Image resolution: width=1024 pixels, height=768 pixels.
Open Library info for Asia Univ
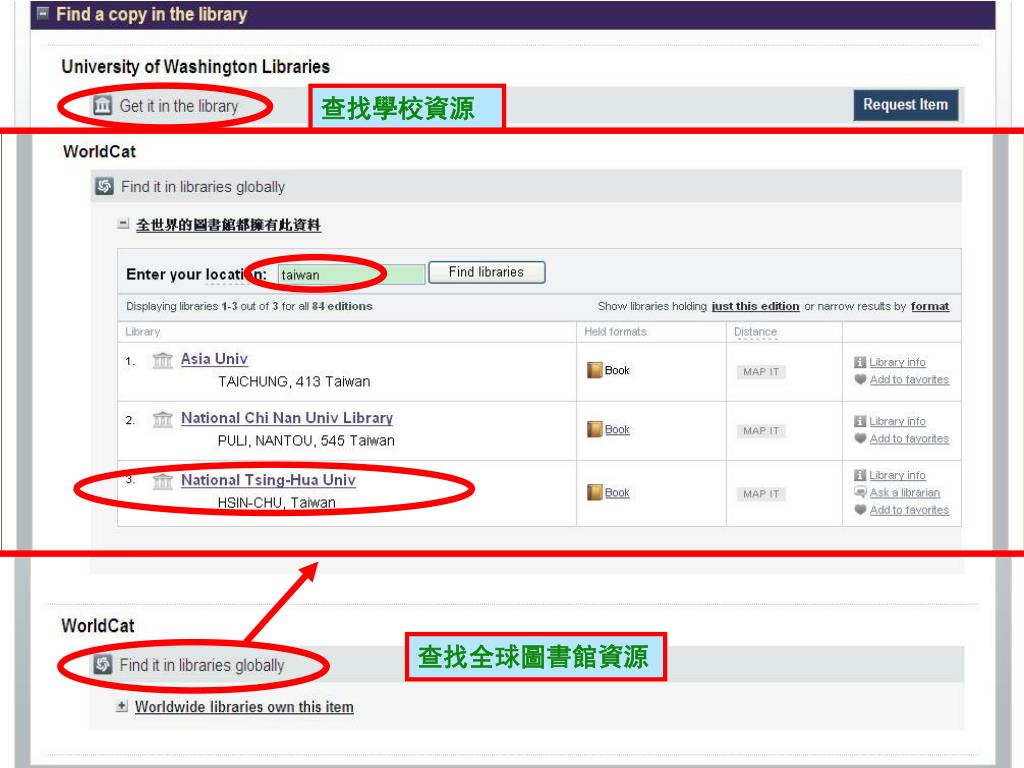pyautogui.click(x=897, y=362)
